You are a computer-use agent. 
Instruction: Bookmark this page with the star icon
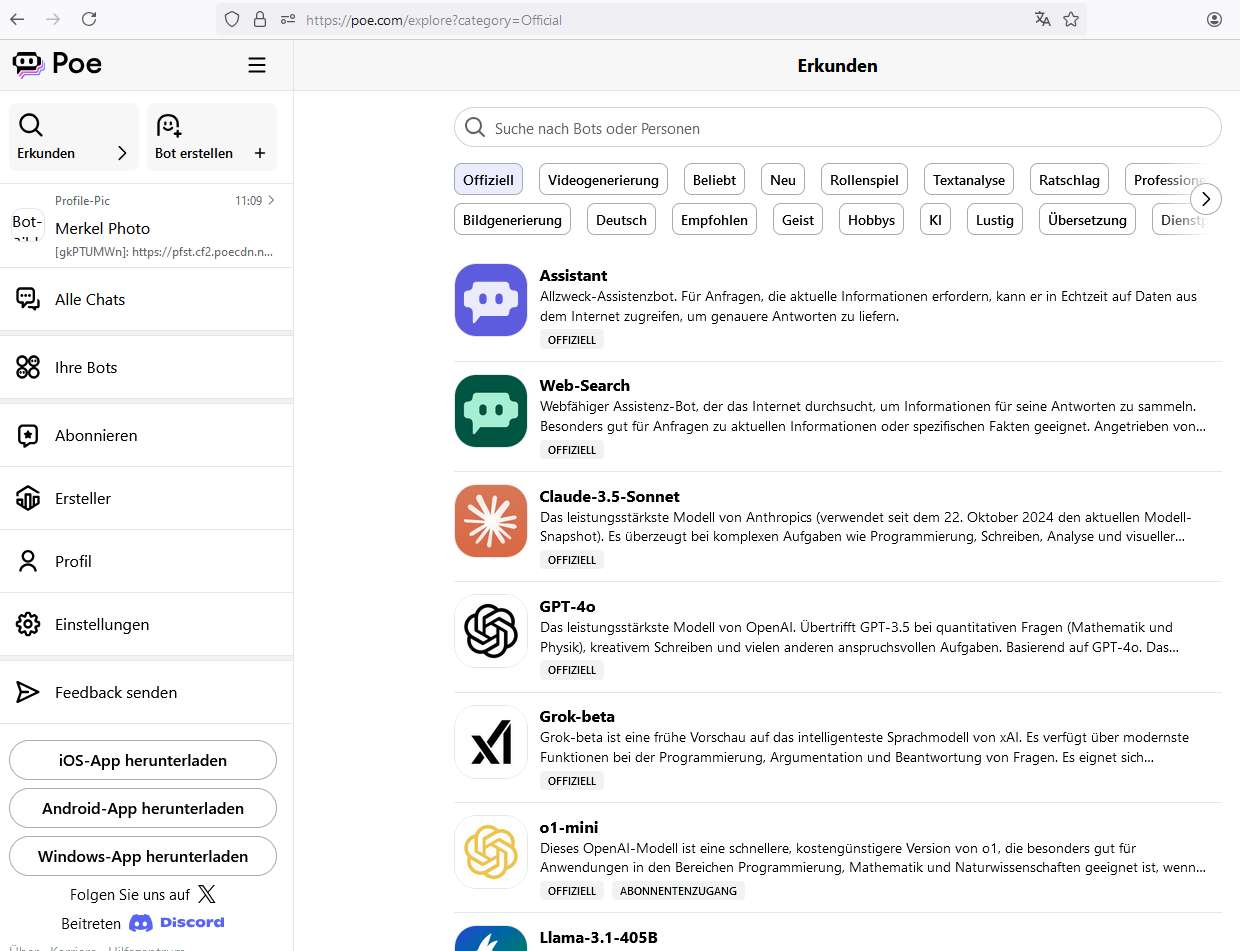[1071, 19]
